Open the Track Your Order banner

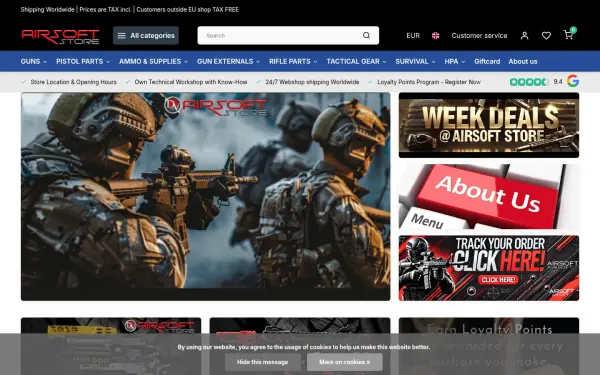tap(489, 268)
